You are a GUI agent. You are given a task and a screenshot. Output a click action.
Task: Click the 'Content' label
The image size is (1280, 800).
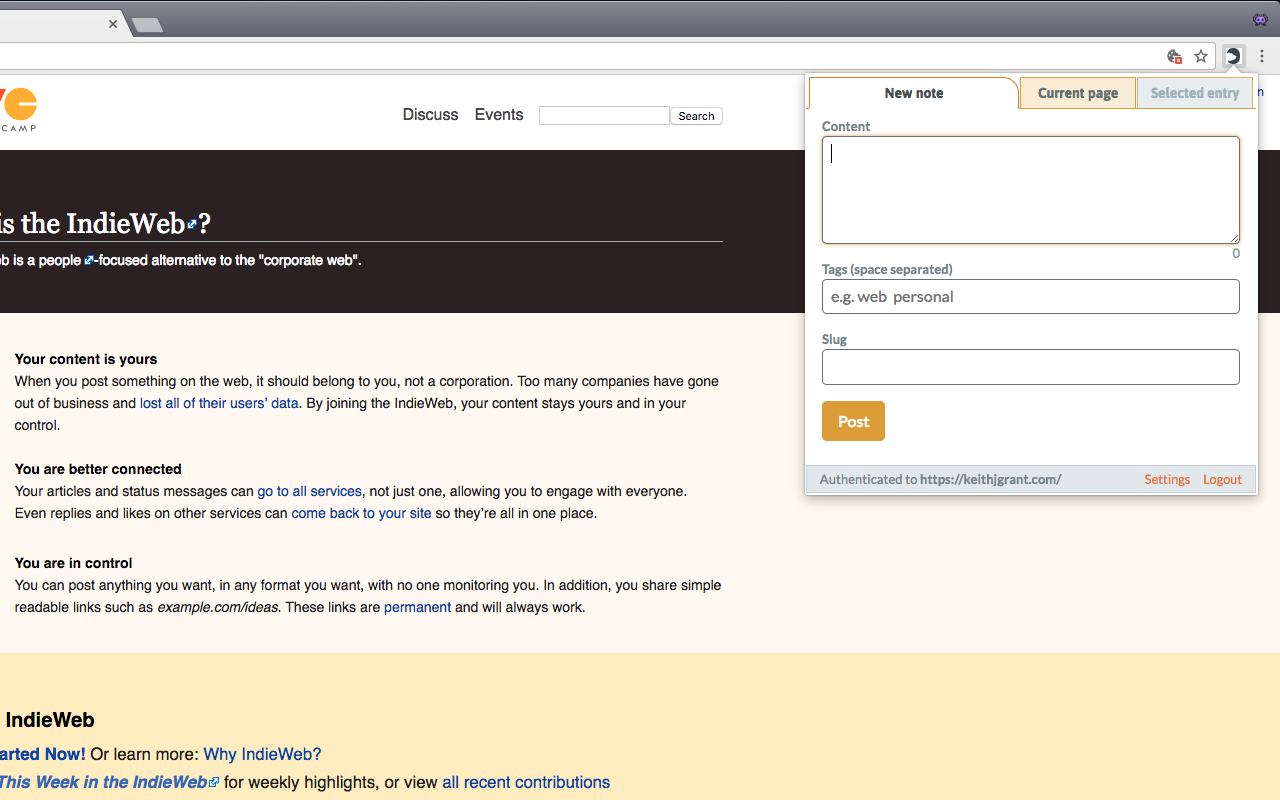point(846,126)
